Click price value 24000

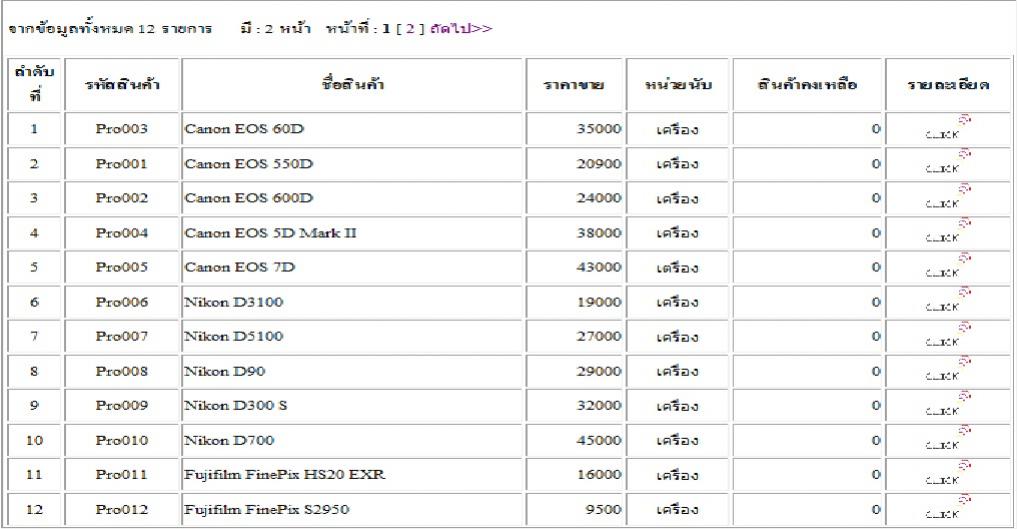599,198
